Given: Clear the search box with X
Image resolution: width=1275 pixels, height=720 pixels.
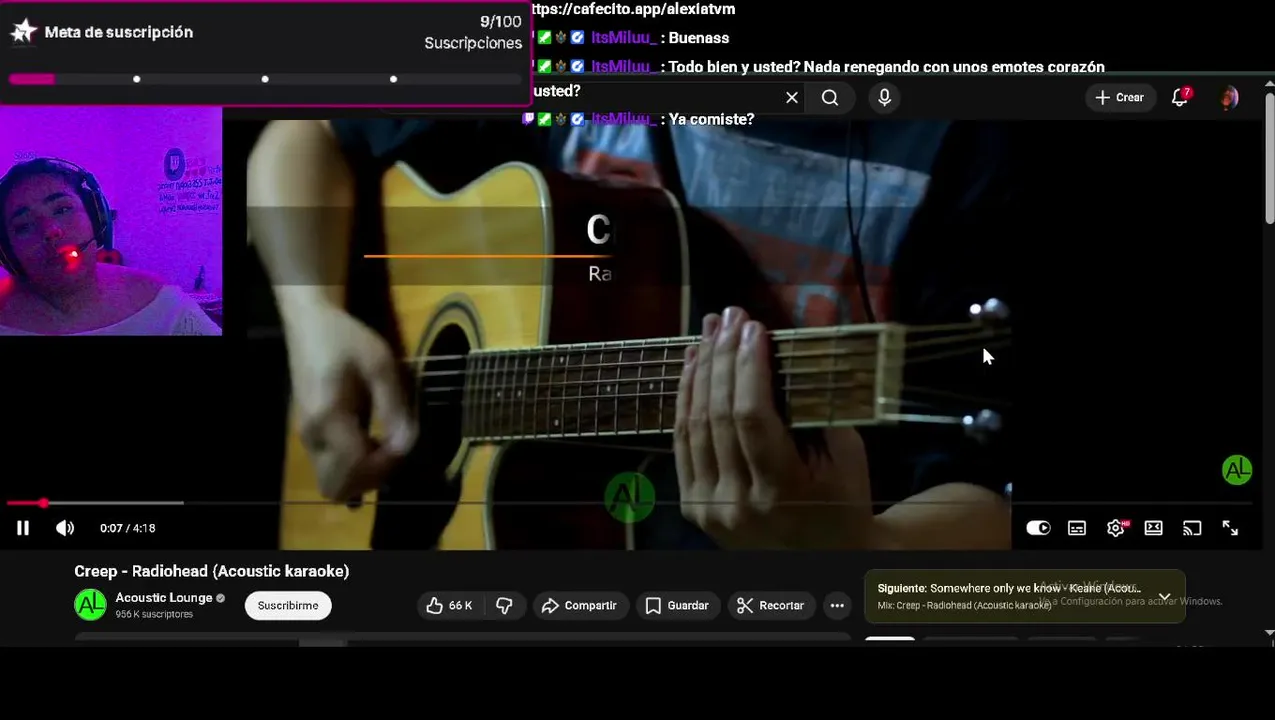Looking at the screenshot, I should click(x=792, y=97).
